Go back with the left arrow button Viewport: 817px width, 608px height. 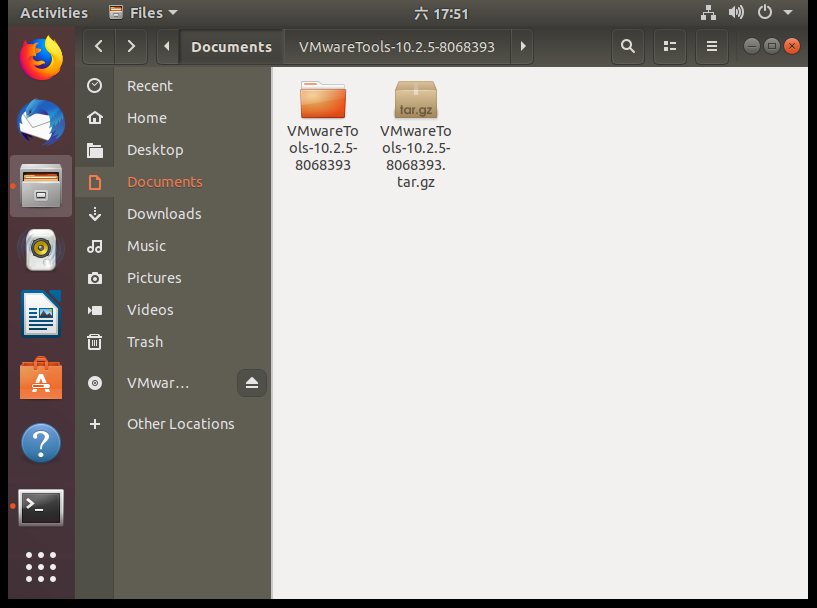click(99, 46)
